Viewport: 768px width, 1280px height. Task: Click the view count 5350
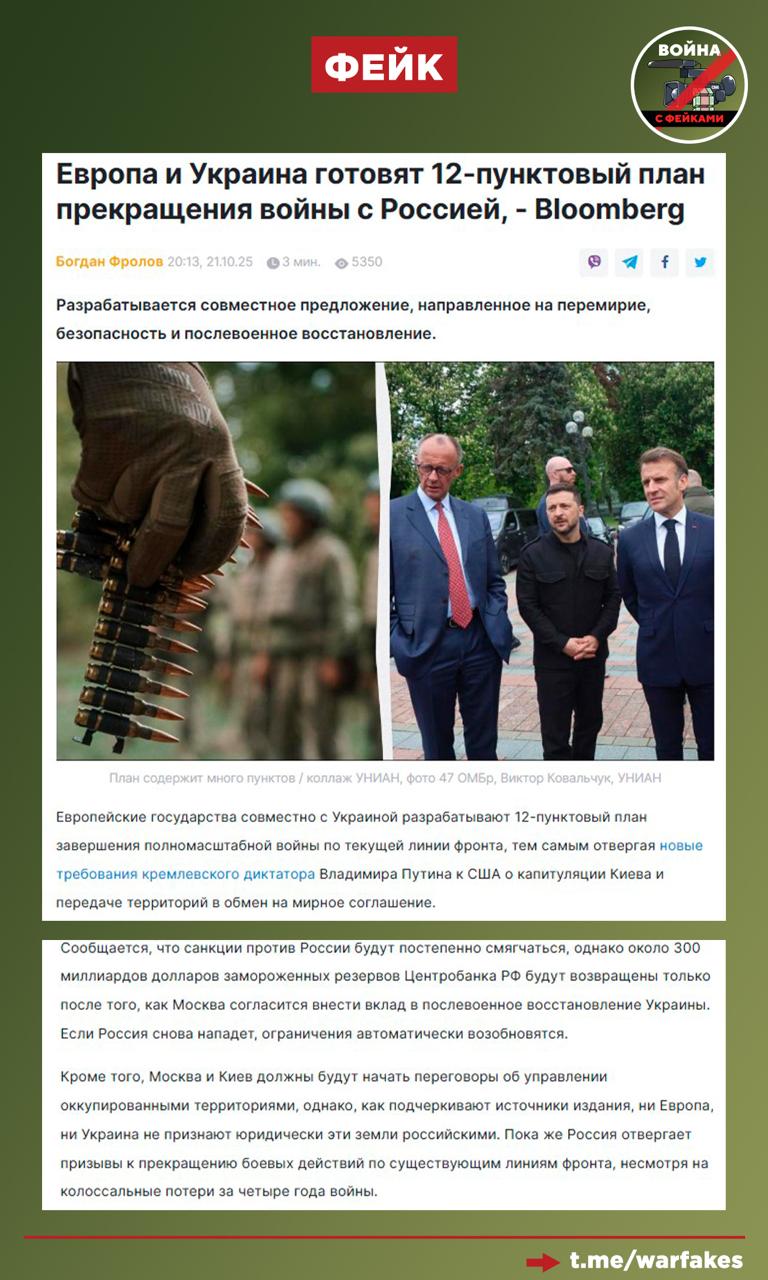(x=367, y=262)
